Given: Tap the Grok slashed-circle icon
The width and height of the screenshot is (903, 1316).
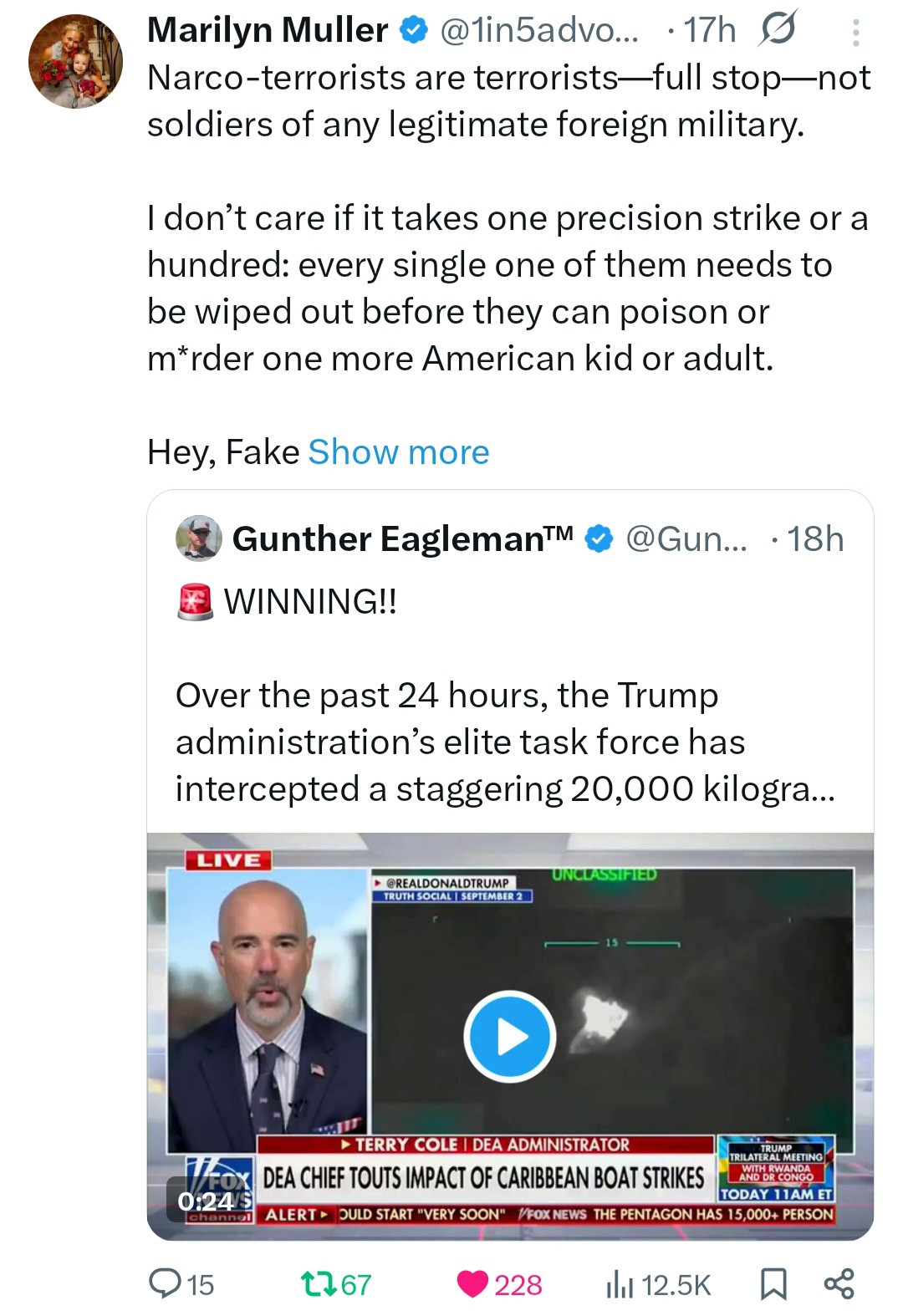Looking at the screenshot, I should [x=777, y=30].
